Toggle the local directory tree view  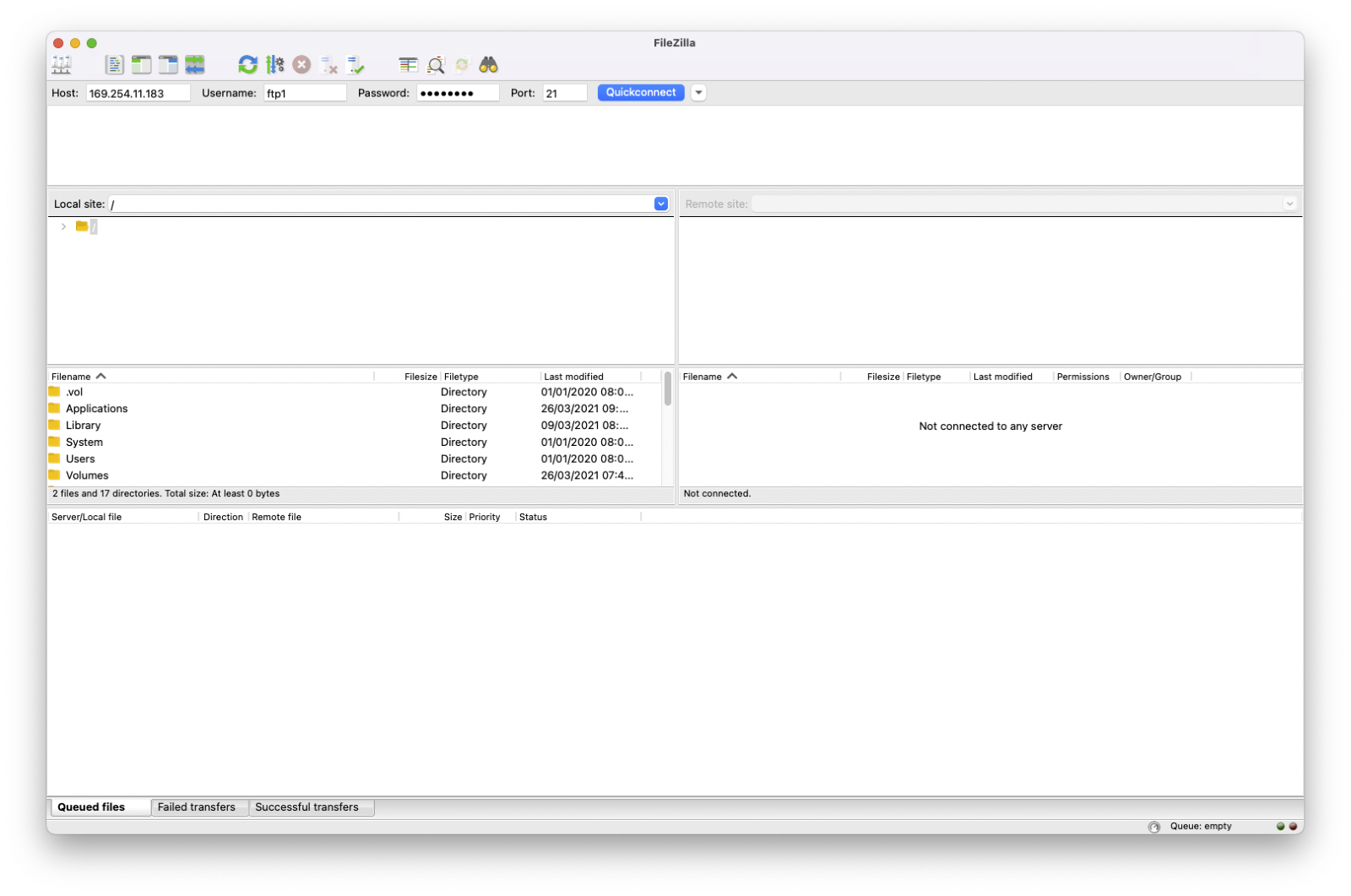coord(141,65)
